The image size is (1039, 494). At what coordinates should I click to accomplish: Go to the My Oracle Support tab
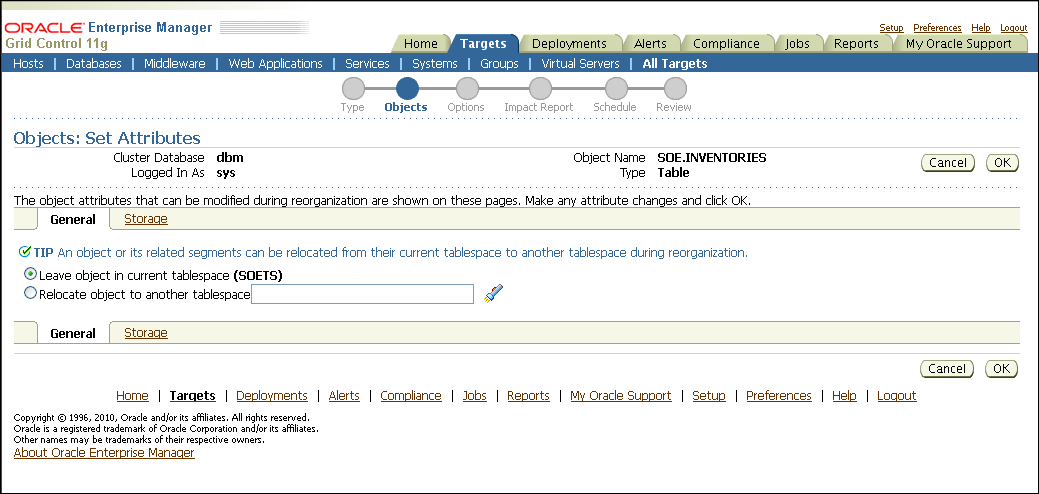click(x=958, y=44)
